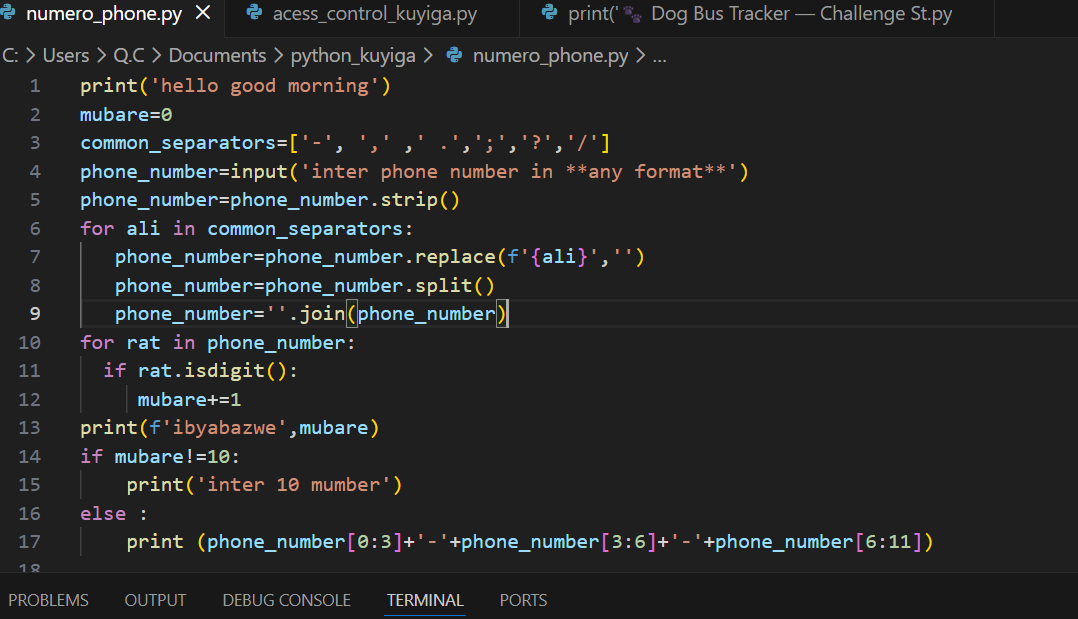The height and width of the screenshot is (619, 1078).
Task: Click the slice phone_number[0:3]
Action: point(305,543)
